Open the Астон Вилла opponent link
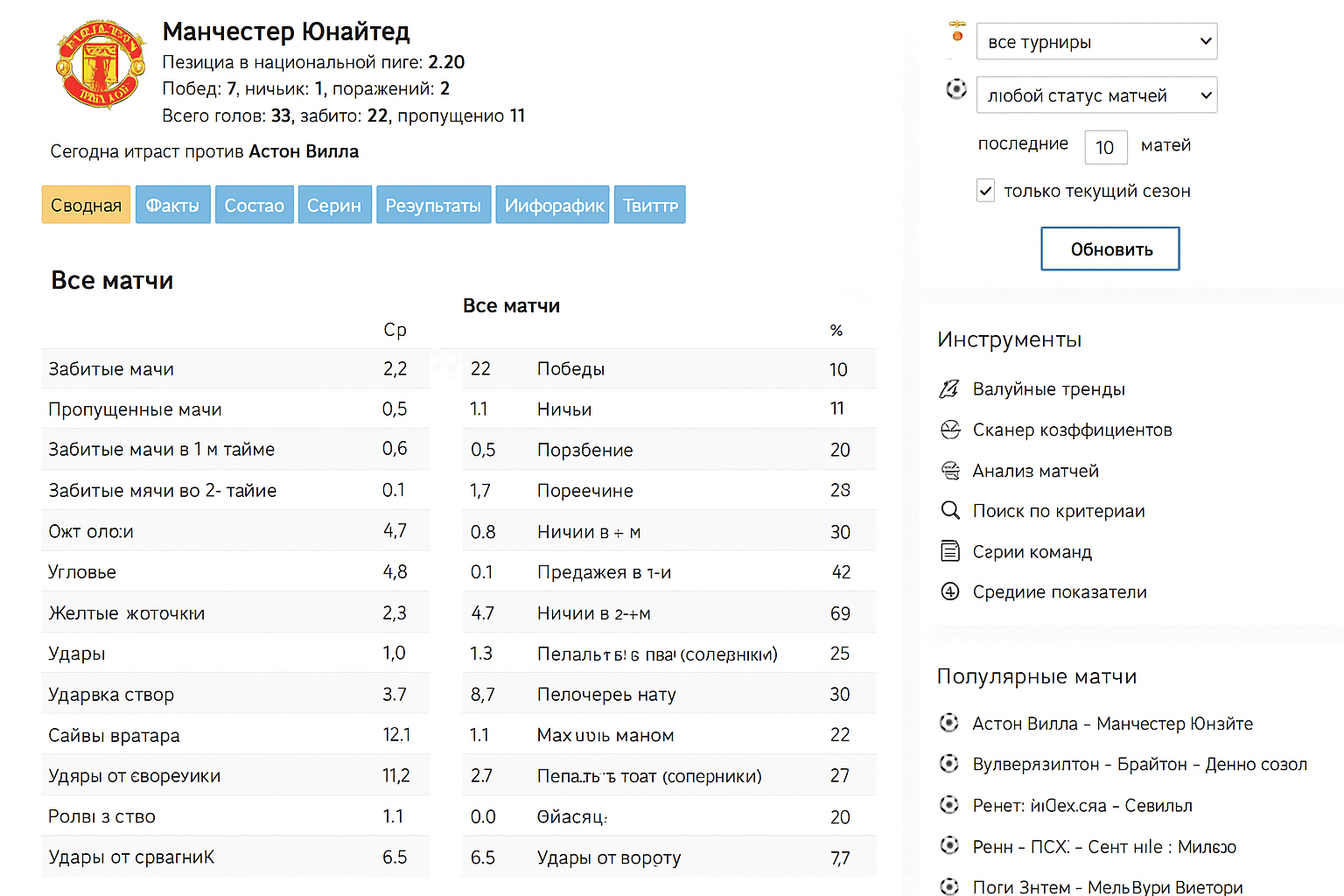This screenshot has width=1344, height=896. click(x=304, y=151)
